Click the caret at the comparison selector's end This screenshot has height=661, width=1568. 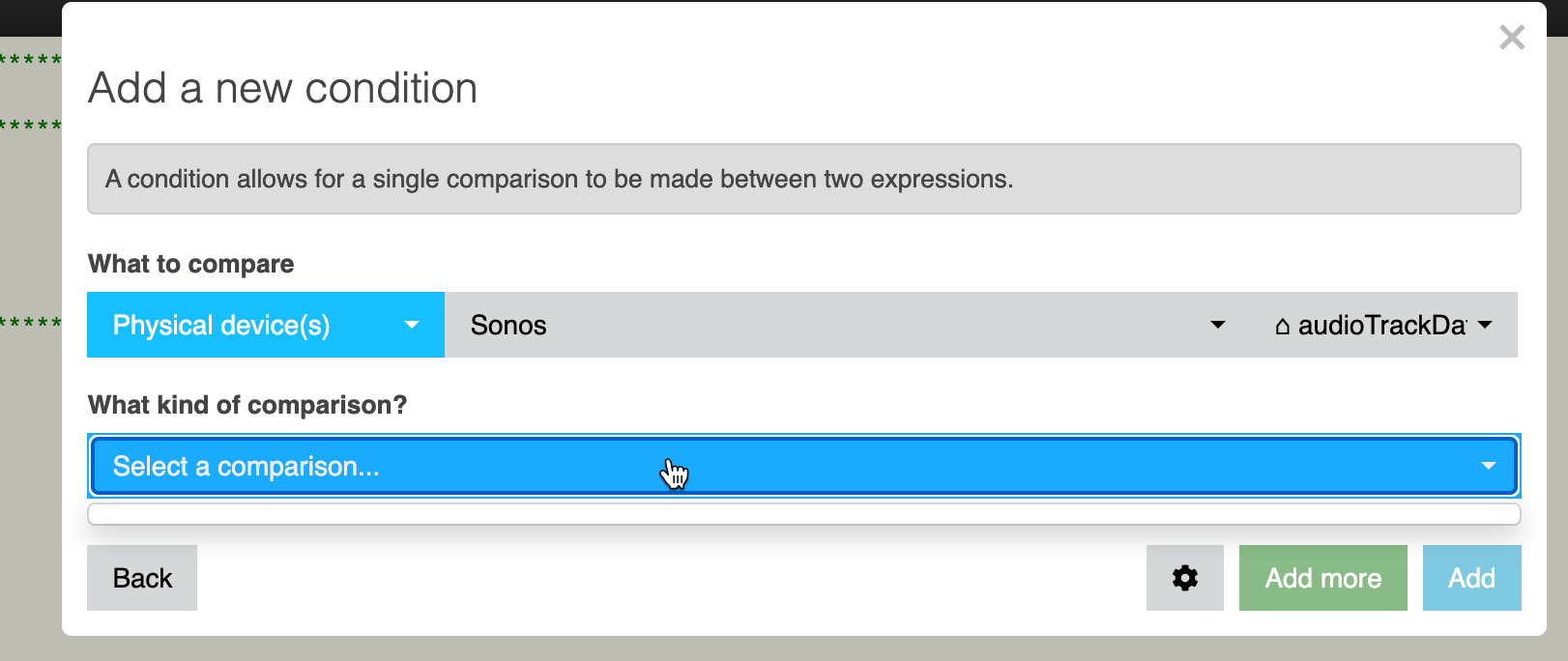coord(1489,466)
